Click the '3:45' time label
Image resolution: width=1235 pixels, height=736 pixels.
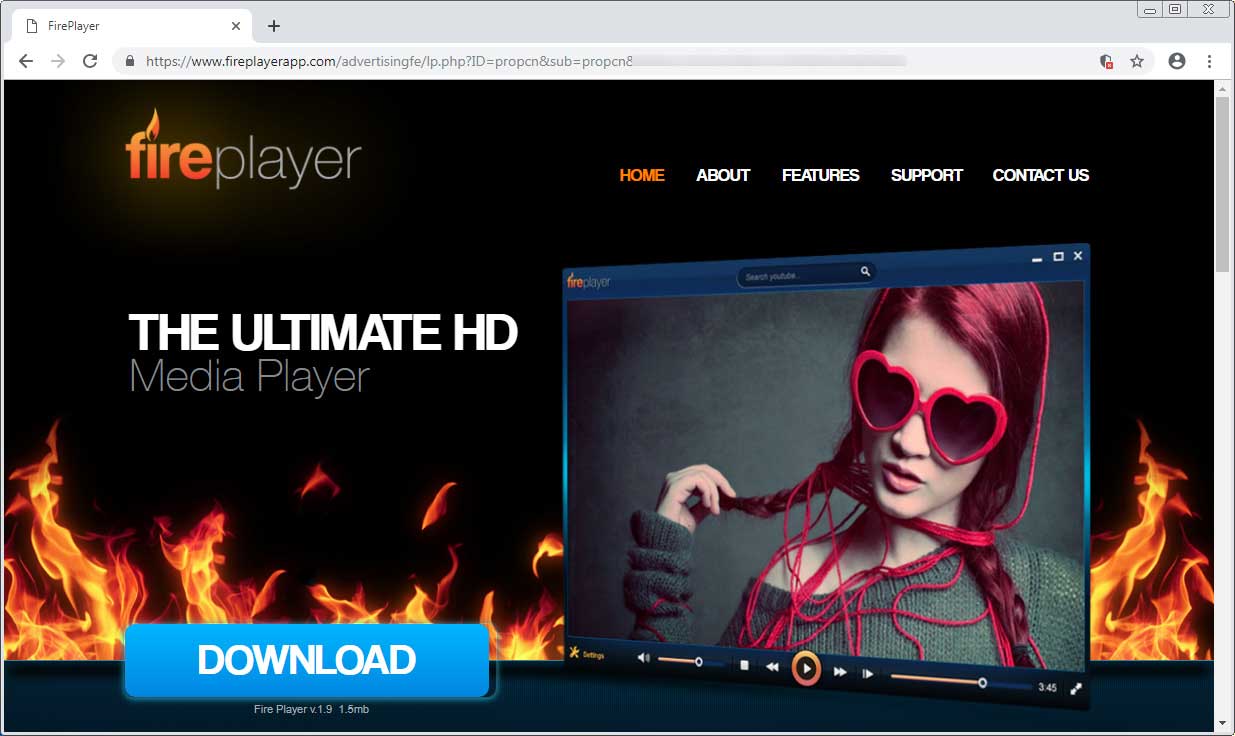pyautogui.click(x=1047, y=687)
